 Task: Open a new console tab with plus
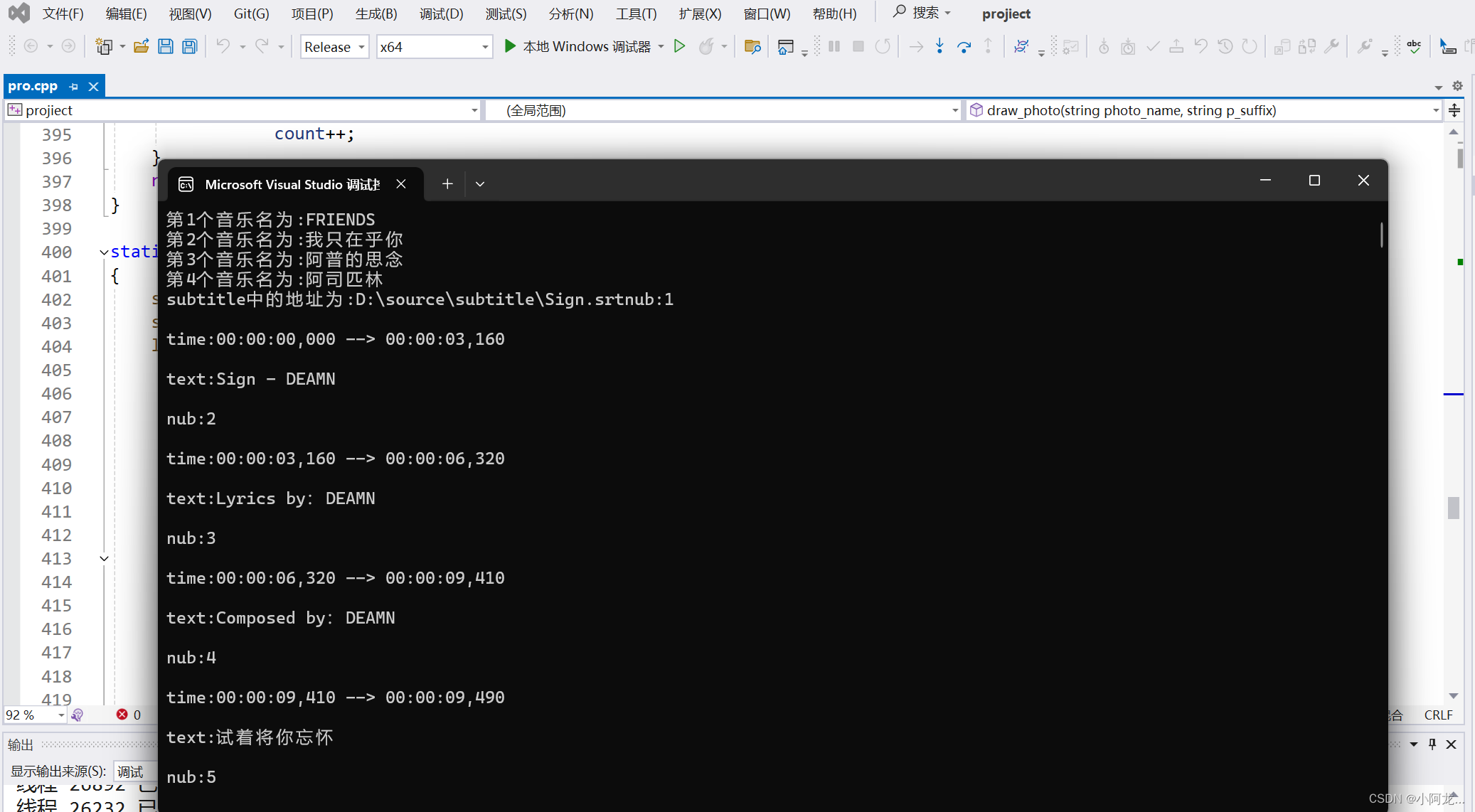447,184
